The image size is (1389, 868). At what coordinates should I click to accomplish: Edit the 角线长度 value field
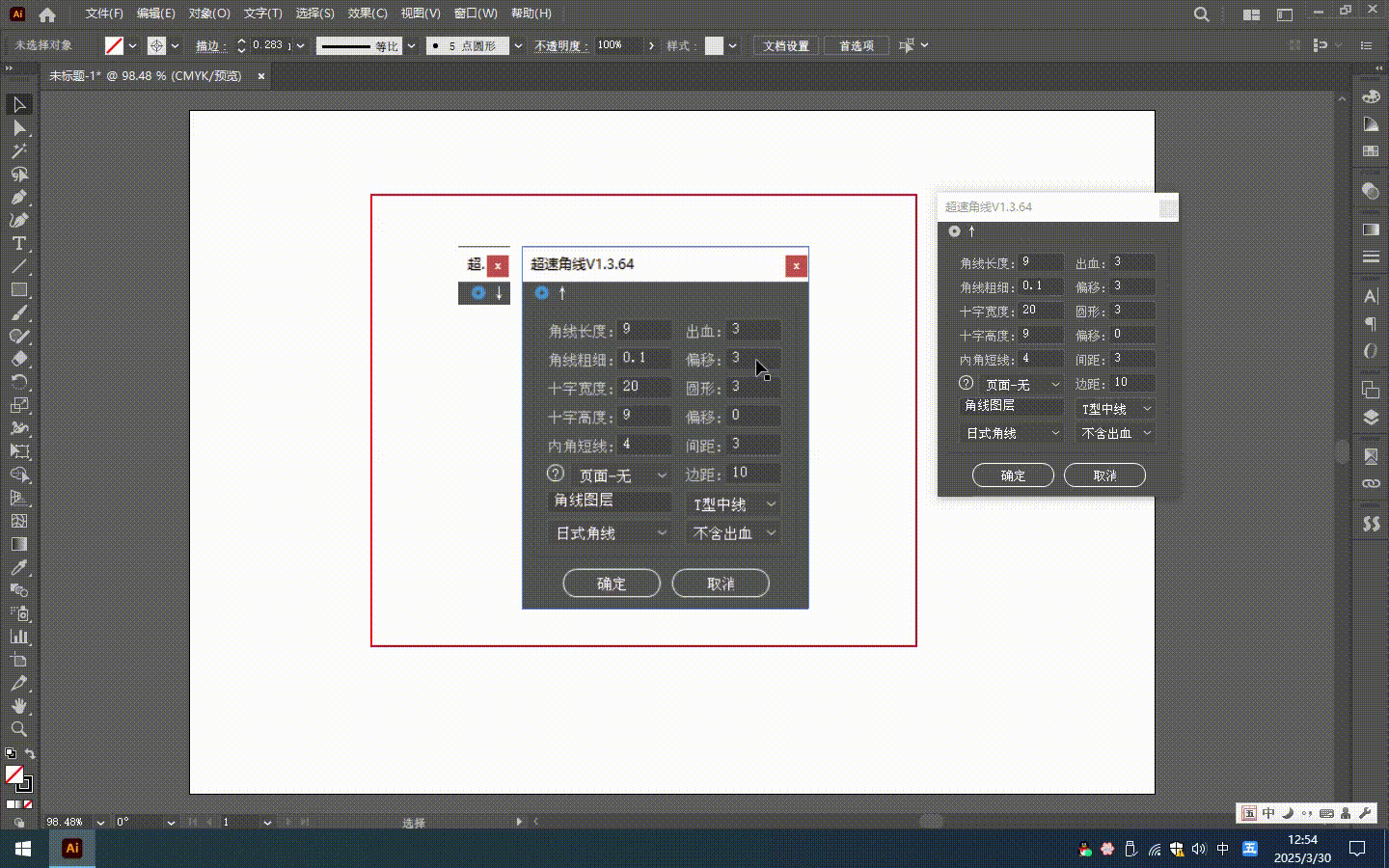click(x=642, y=329)
